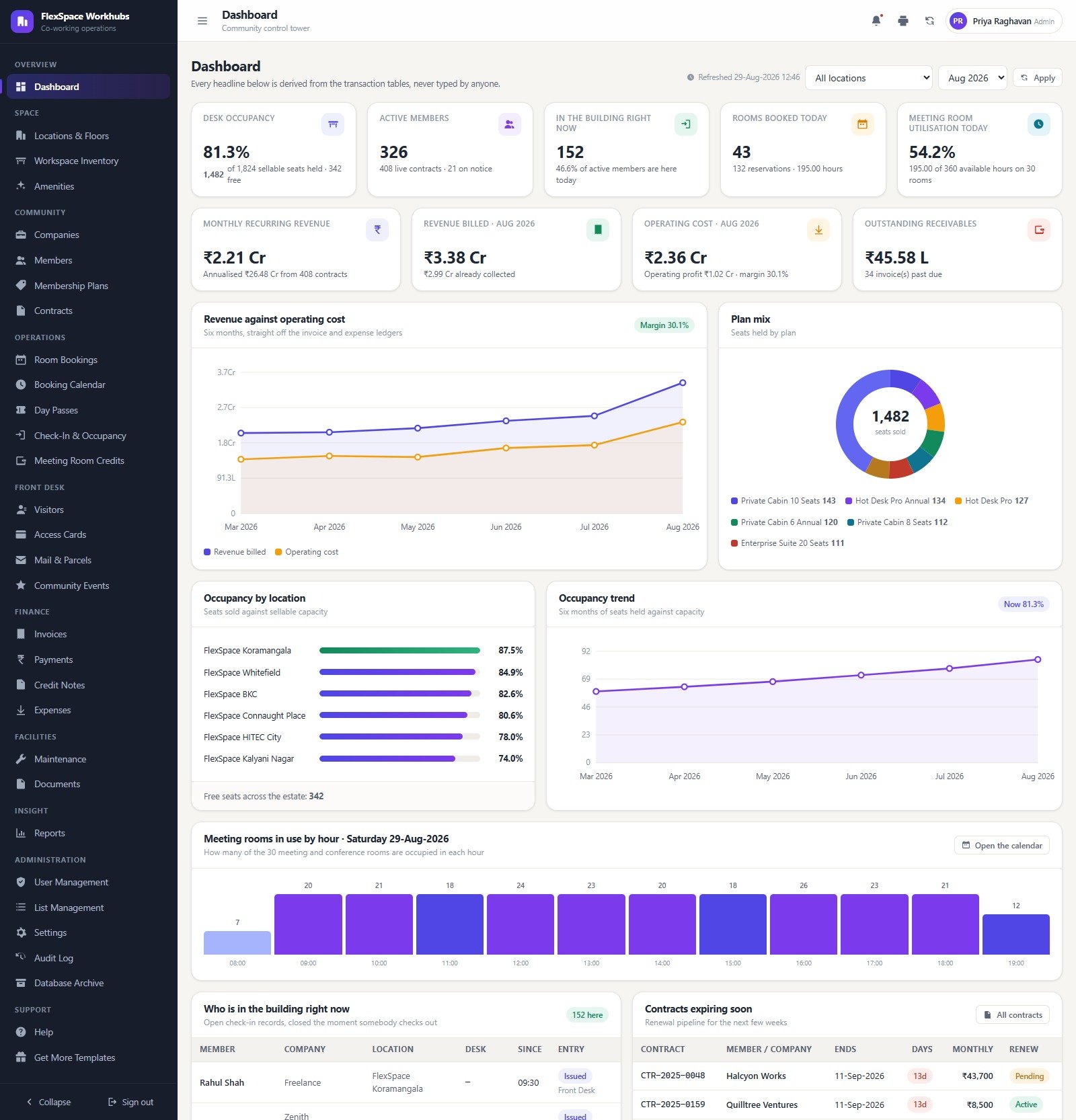
Task: Open the Aug 2026 month dropdown
Action: [972, 78]
